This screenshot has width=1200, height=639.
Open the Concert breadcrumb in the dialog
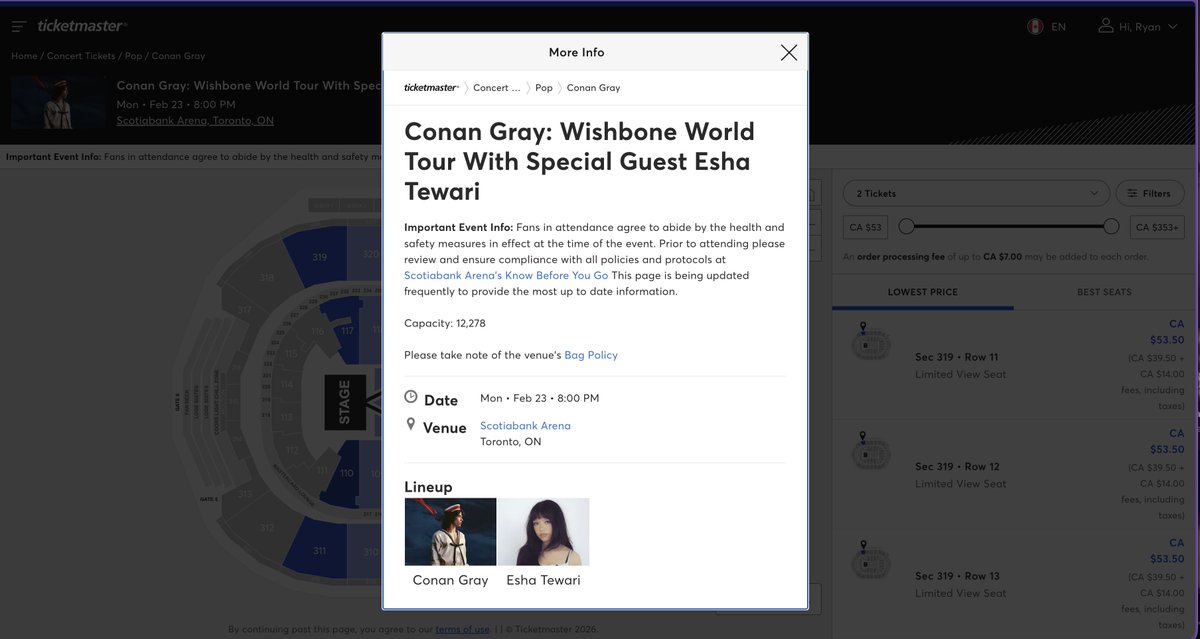pos(496,88)
